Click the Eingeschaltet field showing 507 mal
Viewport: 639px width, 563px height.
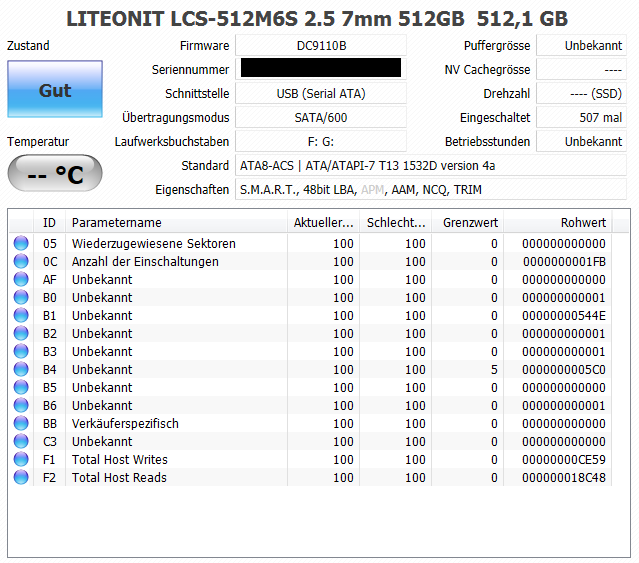(x=581, y=117)
